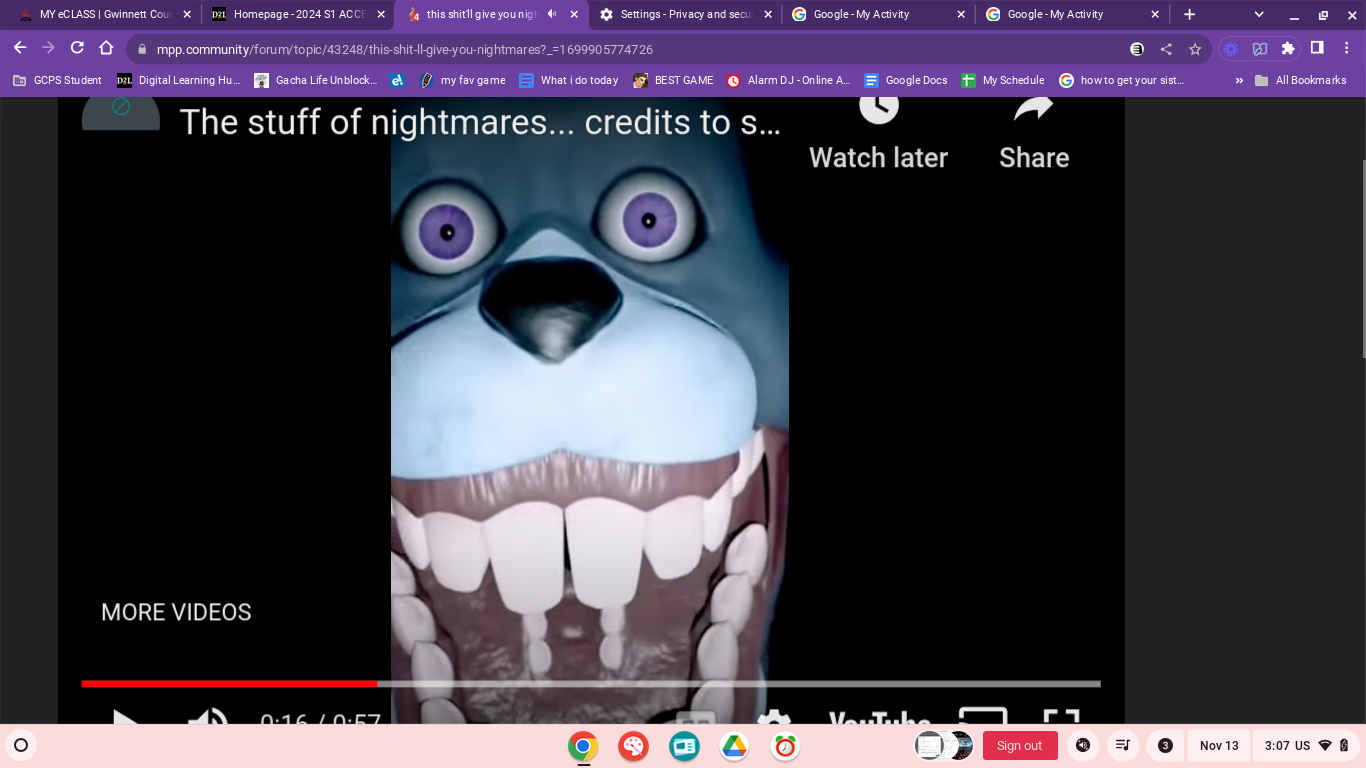Viewport: 1366px width, 768px height.
Task: Open Chrome side panel
Action: pos(1317,48)
